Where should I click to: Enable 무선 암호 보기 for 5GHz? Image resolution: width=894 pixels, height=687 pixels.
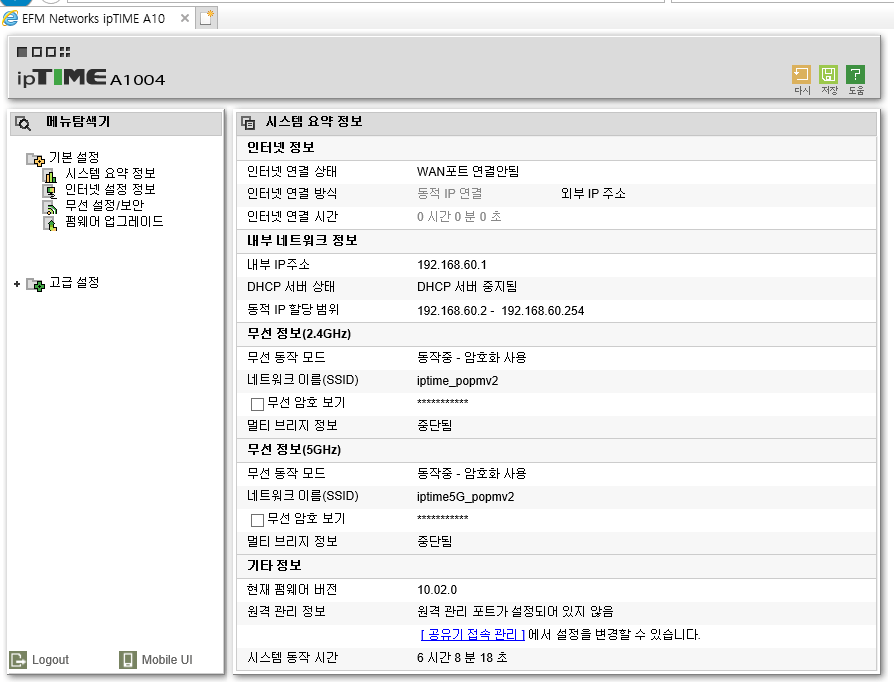pos(257,520)
